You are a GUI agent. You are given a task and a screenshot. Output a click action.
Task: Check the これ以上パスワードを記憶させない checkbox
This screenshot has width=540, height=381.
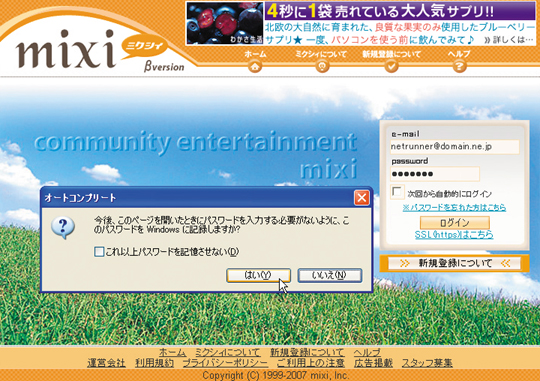99,251
